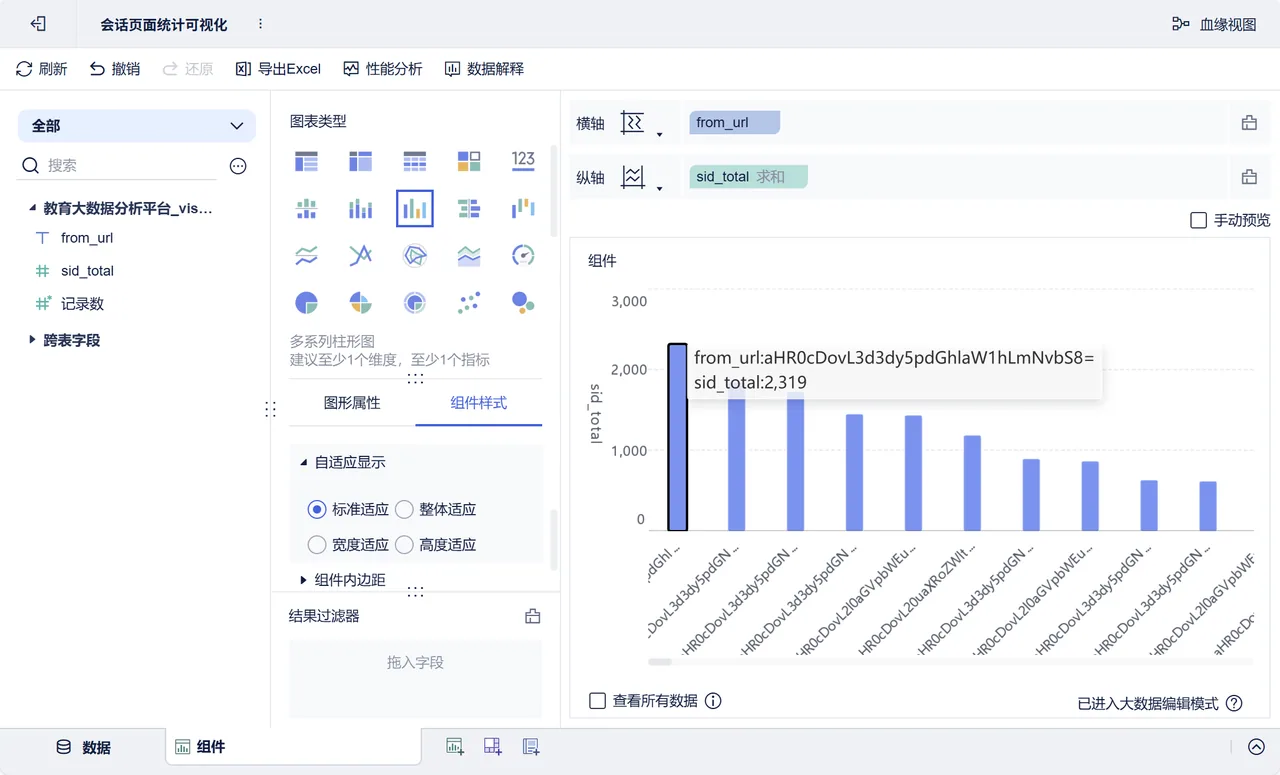The height and width of the screenshot is (775, 1280).
Task: Choose the 宽度适应 radio option
Action: pyautogui.click(x=317, y=545)
